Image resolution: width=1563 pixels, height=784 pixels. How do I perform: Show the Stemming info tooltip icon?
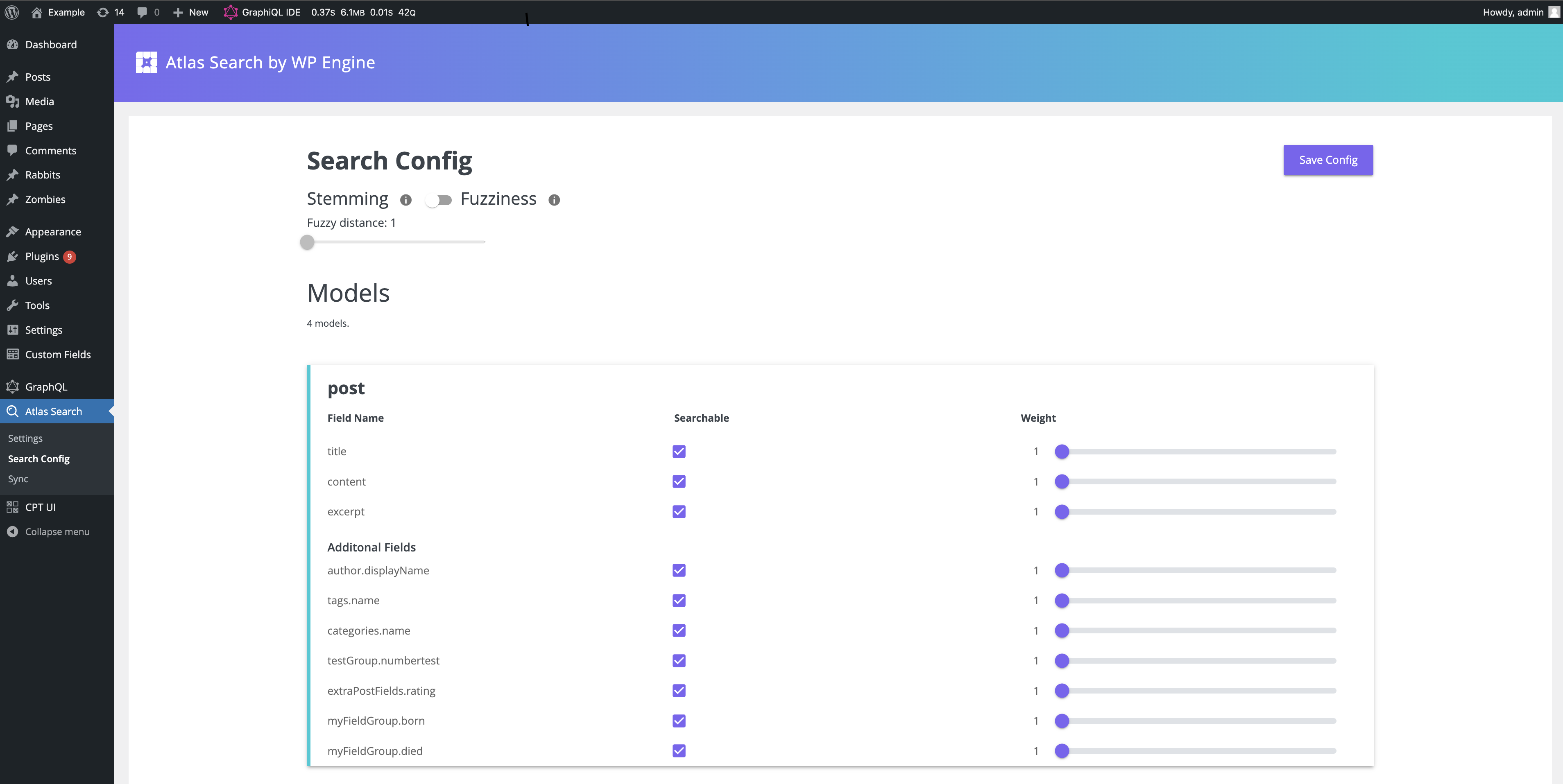tap(405, 200)
